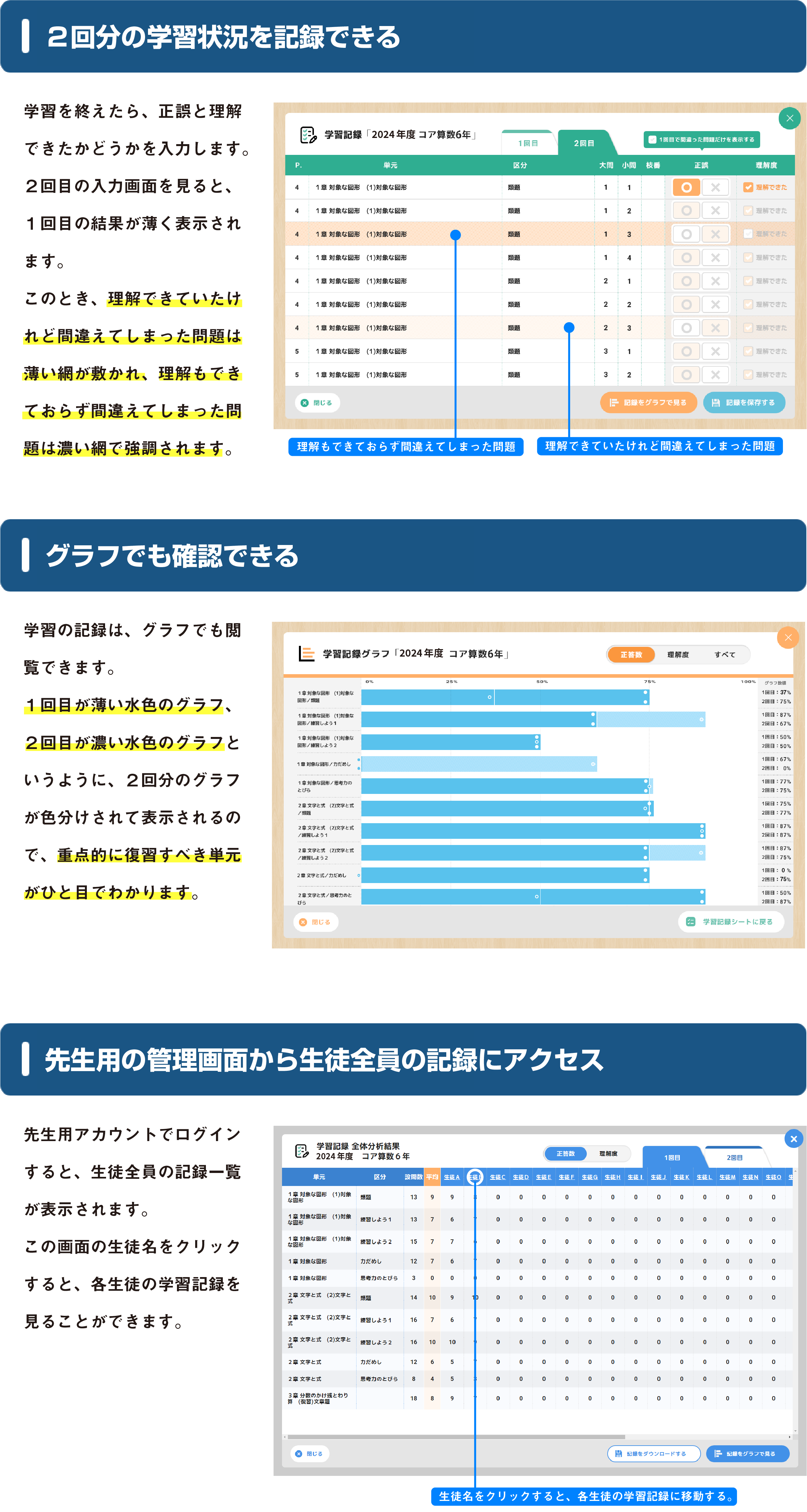This screenshot has width=807, height=1512.
Task: Mark 大問3 小問2 correct with the ○ button
Action: click(x=686, y=375)
